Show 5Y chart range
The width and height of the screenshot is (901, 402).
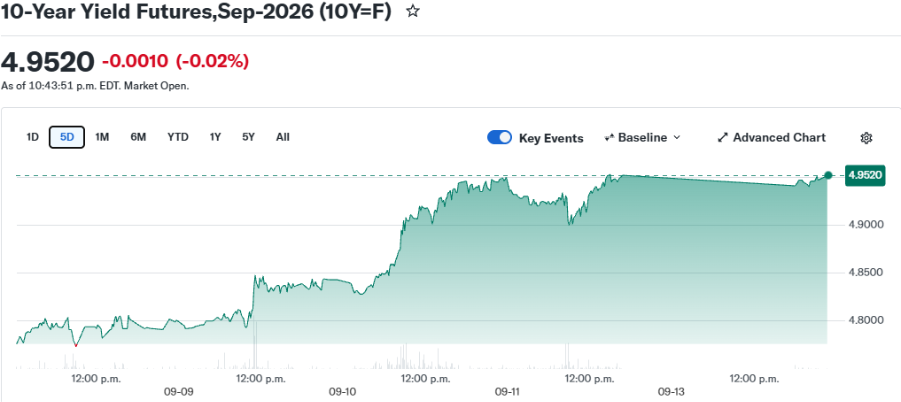[248, 137]
